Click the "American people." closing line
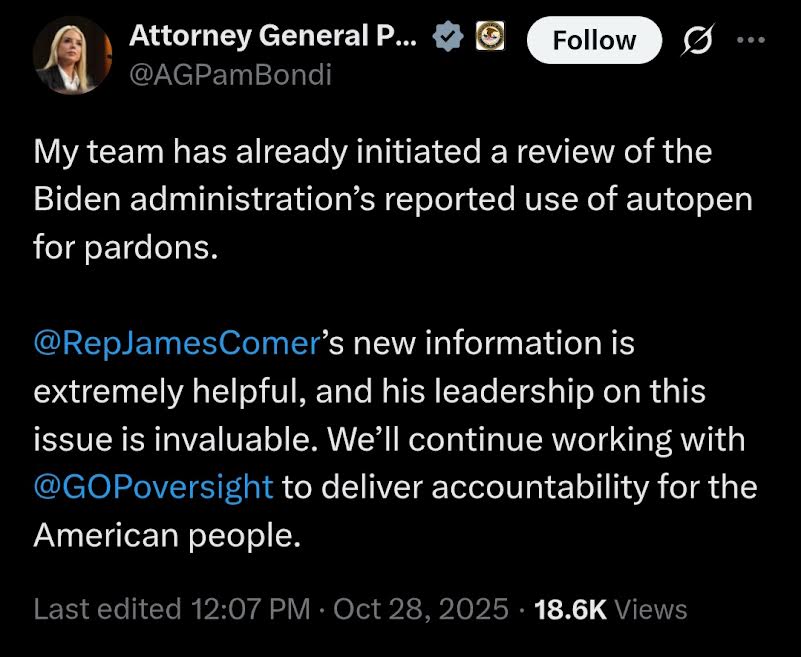This screenshot has width=801, height=657. point(167,534)
